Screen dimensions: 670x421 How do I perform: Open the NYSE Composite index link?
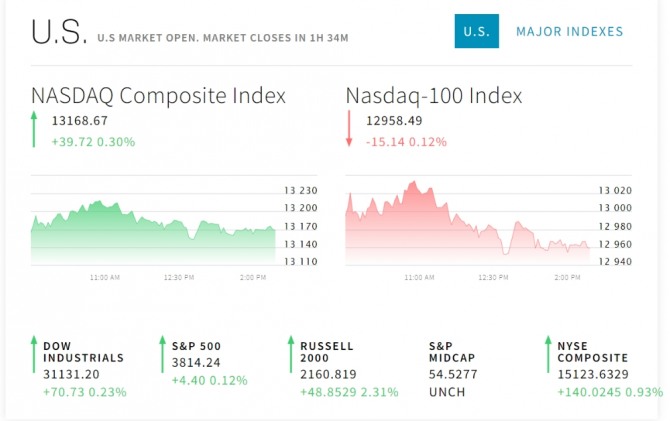click(592, 351)
